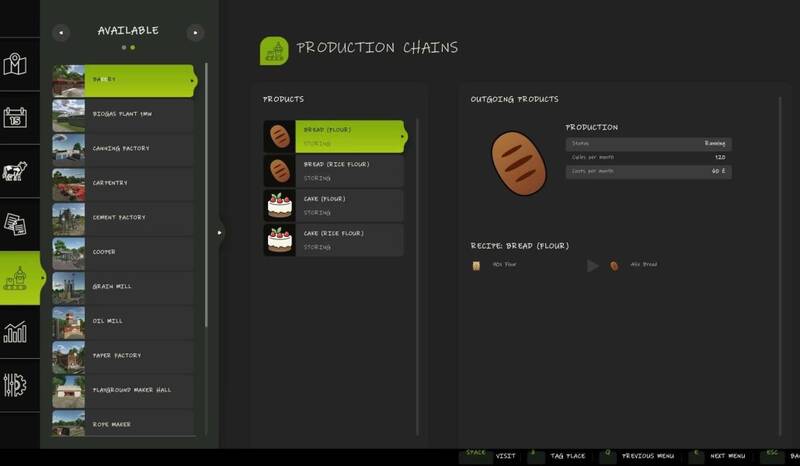Viewport: 800px width, 466px height.
Task: Open the settings sliders icon
Action: click(15, 386)
